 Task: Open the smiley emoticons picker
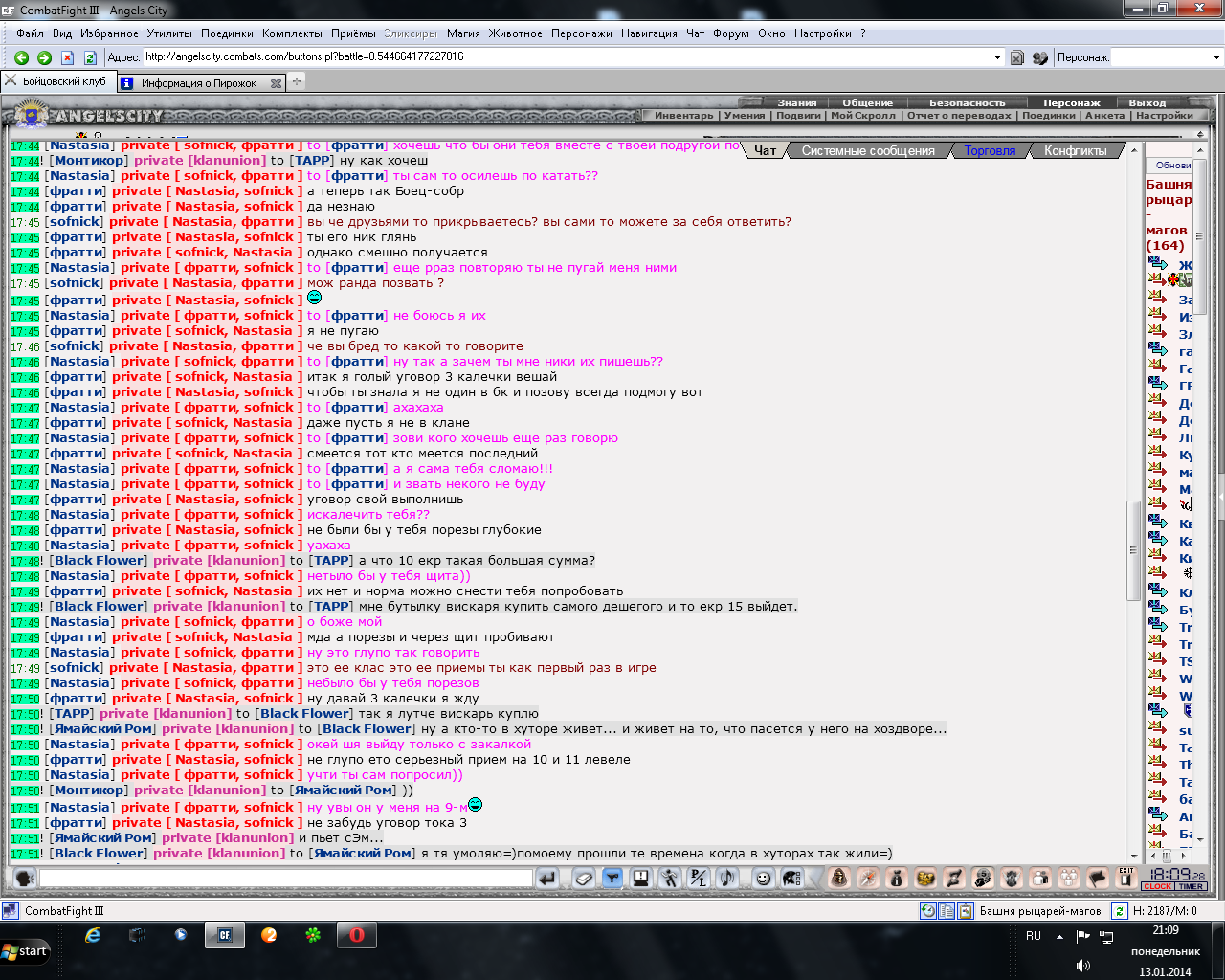pos(763,878)
